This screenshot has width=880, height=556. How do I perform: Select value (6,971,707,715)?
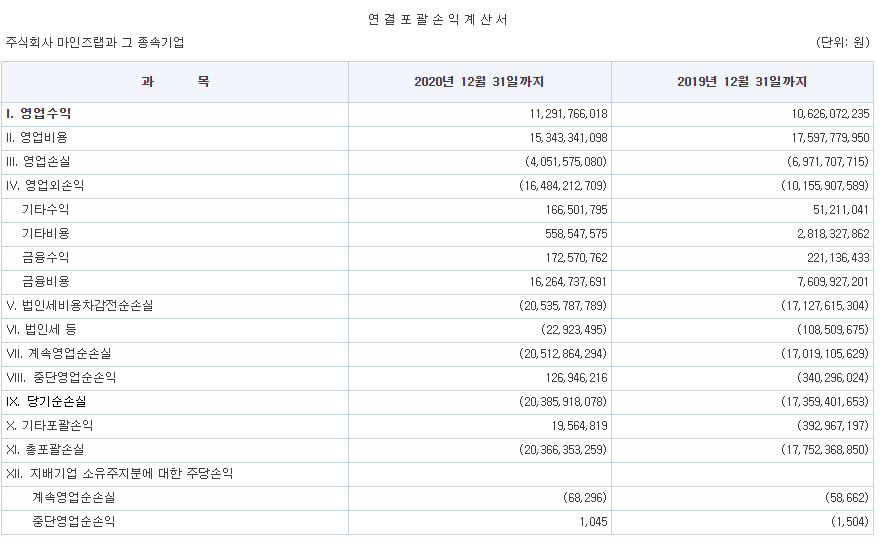coord(828,162)
